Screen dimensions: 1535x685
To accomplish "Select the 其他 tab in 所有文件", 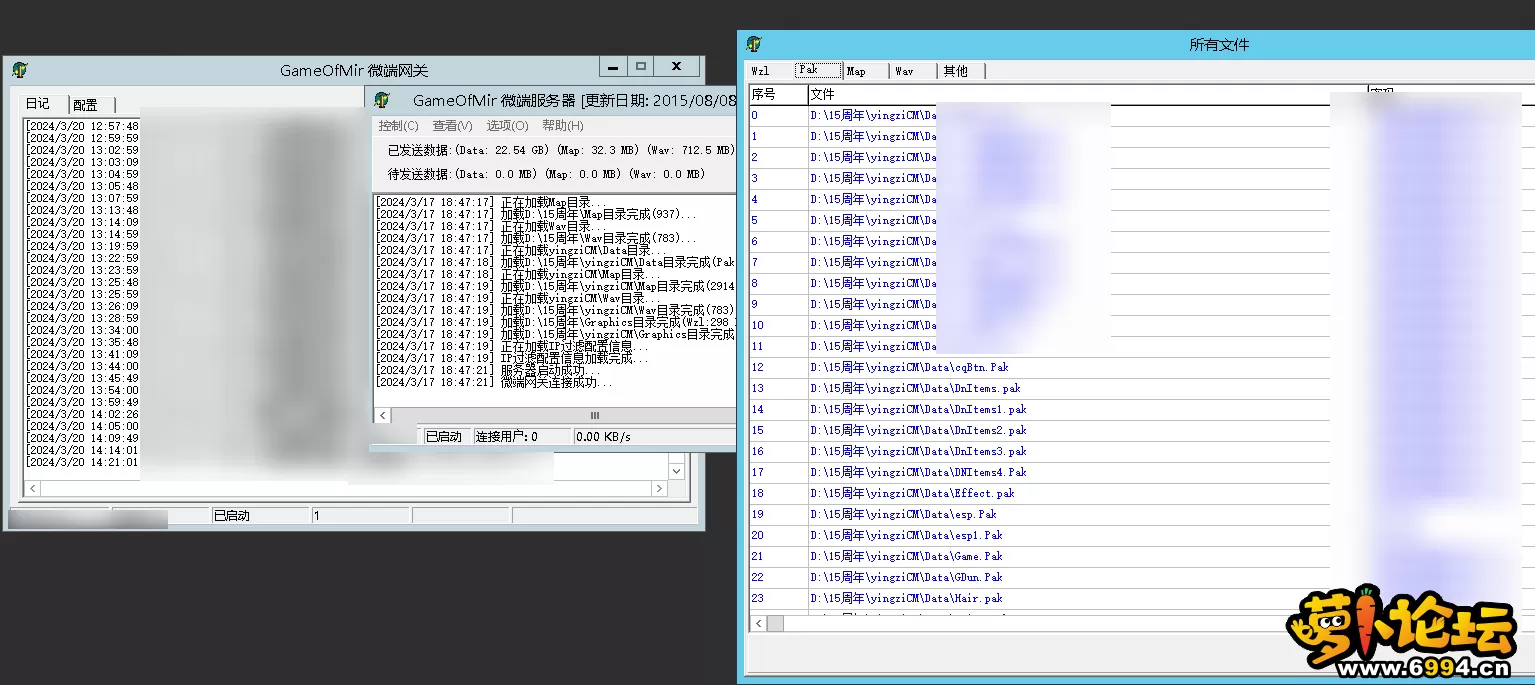I will (961, 71).
